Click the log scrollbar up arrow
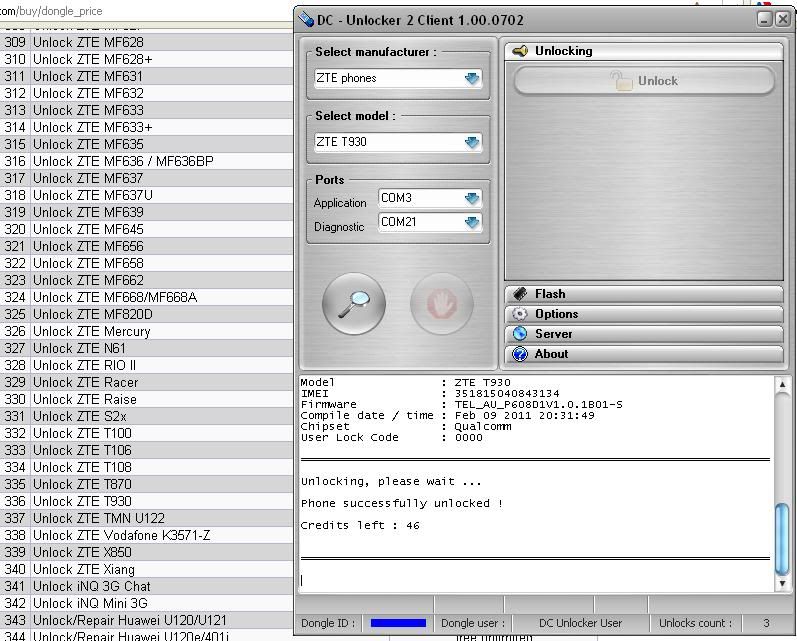This screenshot has width=797, height=641. (782, 385)
